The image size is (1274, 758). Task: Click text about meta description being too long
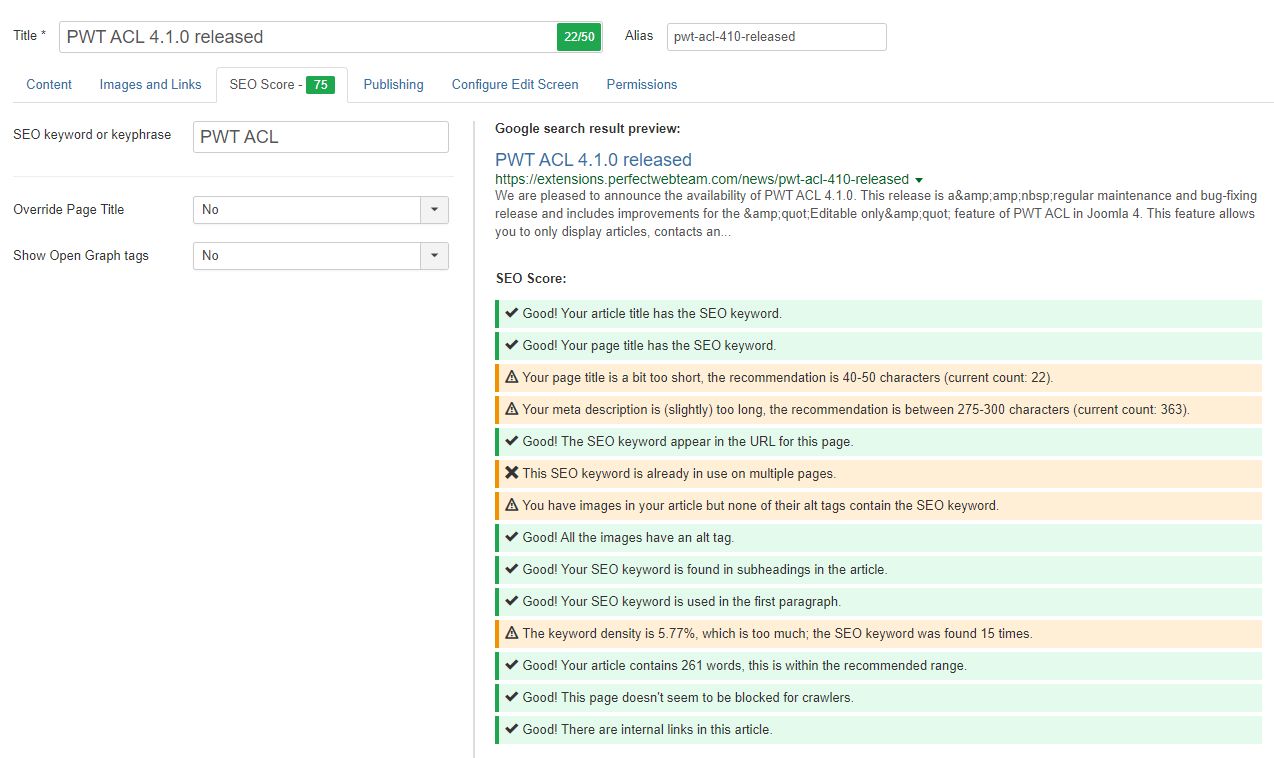(856, 410)
